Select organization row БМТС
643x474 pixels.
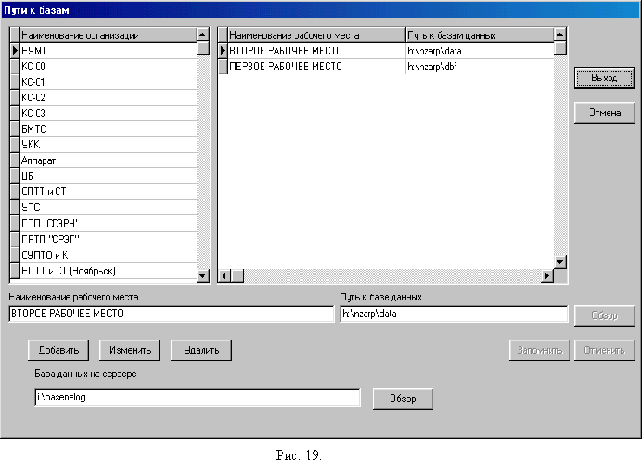pyautogui.click(x=109, y=129)
